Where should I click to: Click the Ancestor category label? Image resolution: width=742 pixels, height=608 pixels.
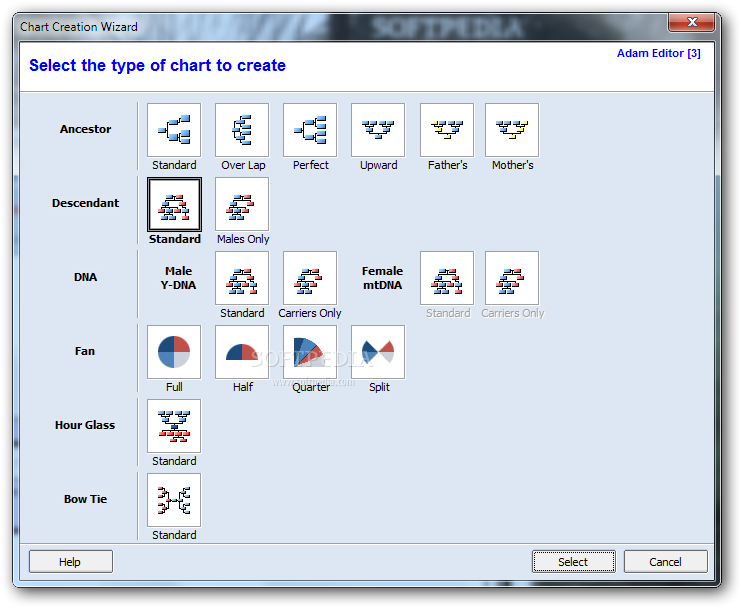click(x=86, y=129)
